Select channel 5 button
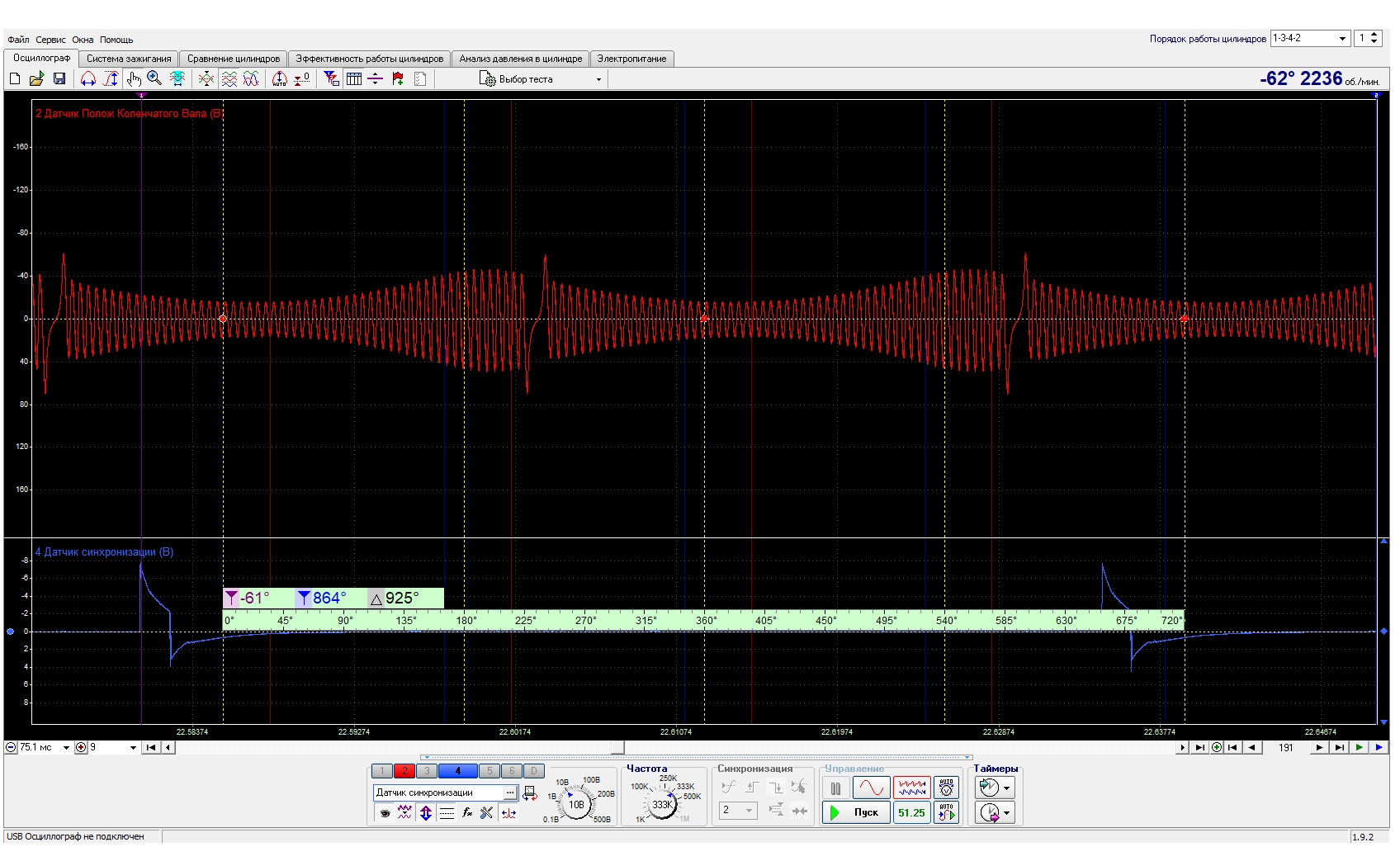Screen dimensions: 1400x847 (x=490, y=771)
